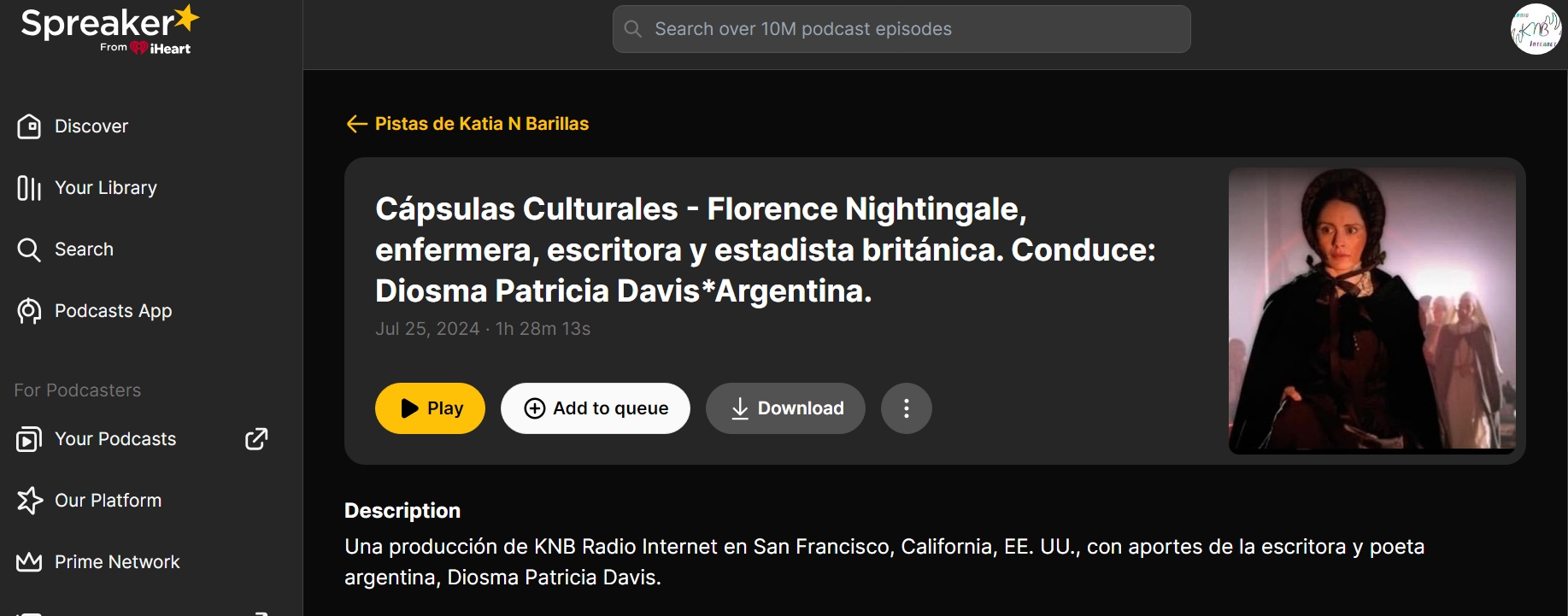The image size is (1568, 616).
Task: Click the Your Podcasts play icon
Action: (x=29, y=439)
